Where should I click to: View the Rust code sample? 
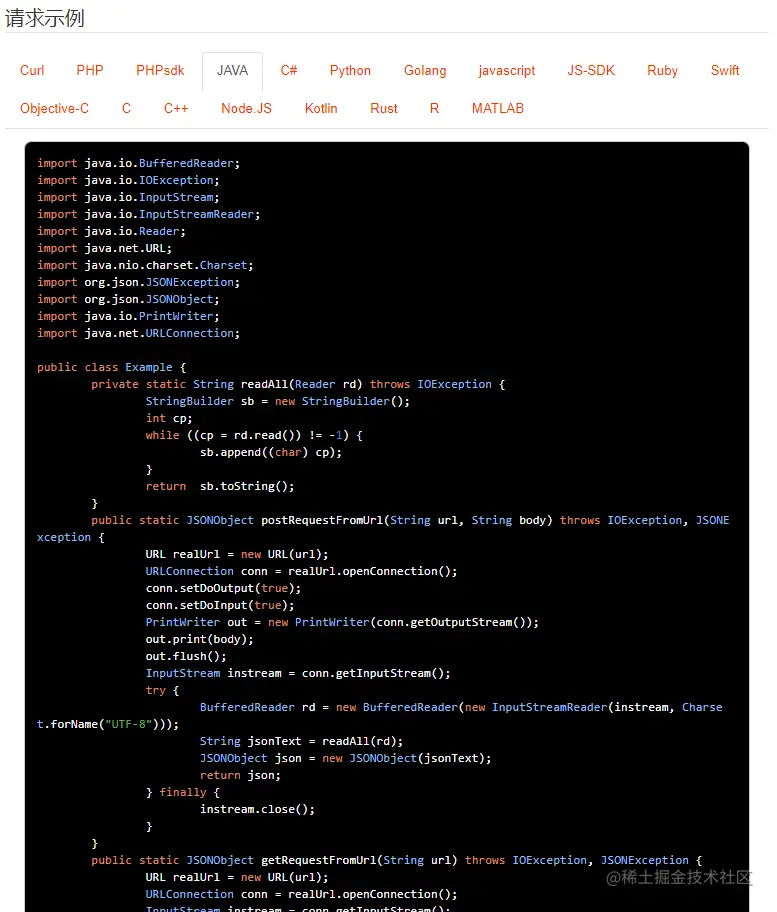(384, 108)
